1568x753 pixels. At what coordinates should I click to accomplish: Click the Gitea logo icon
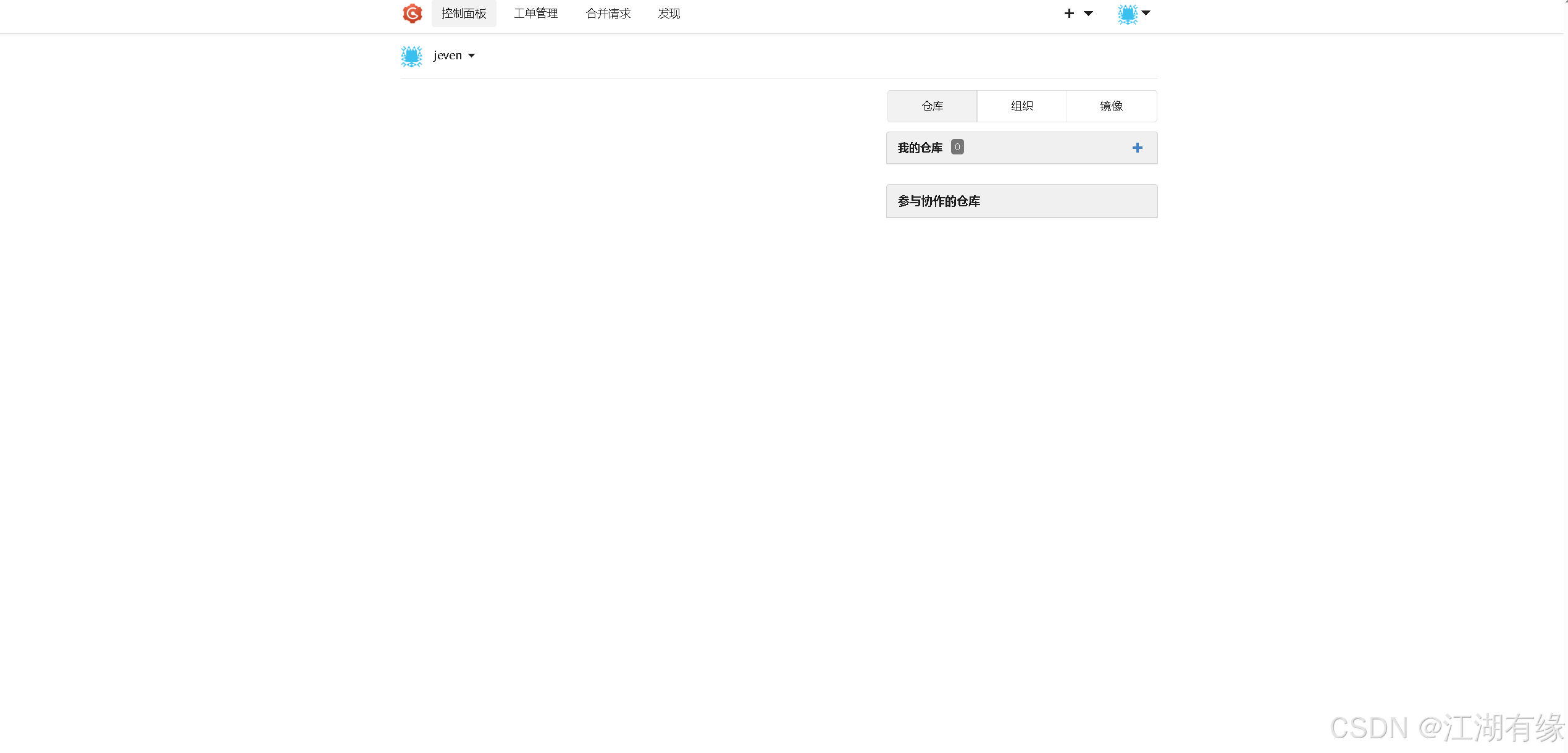click(x=411, y=14)
